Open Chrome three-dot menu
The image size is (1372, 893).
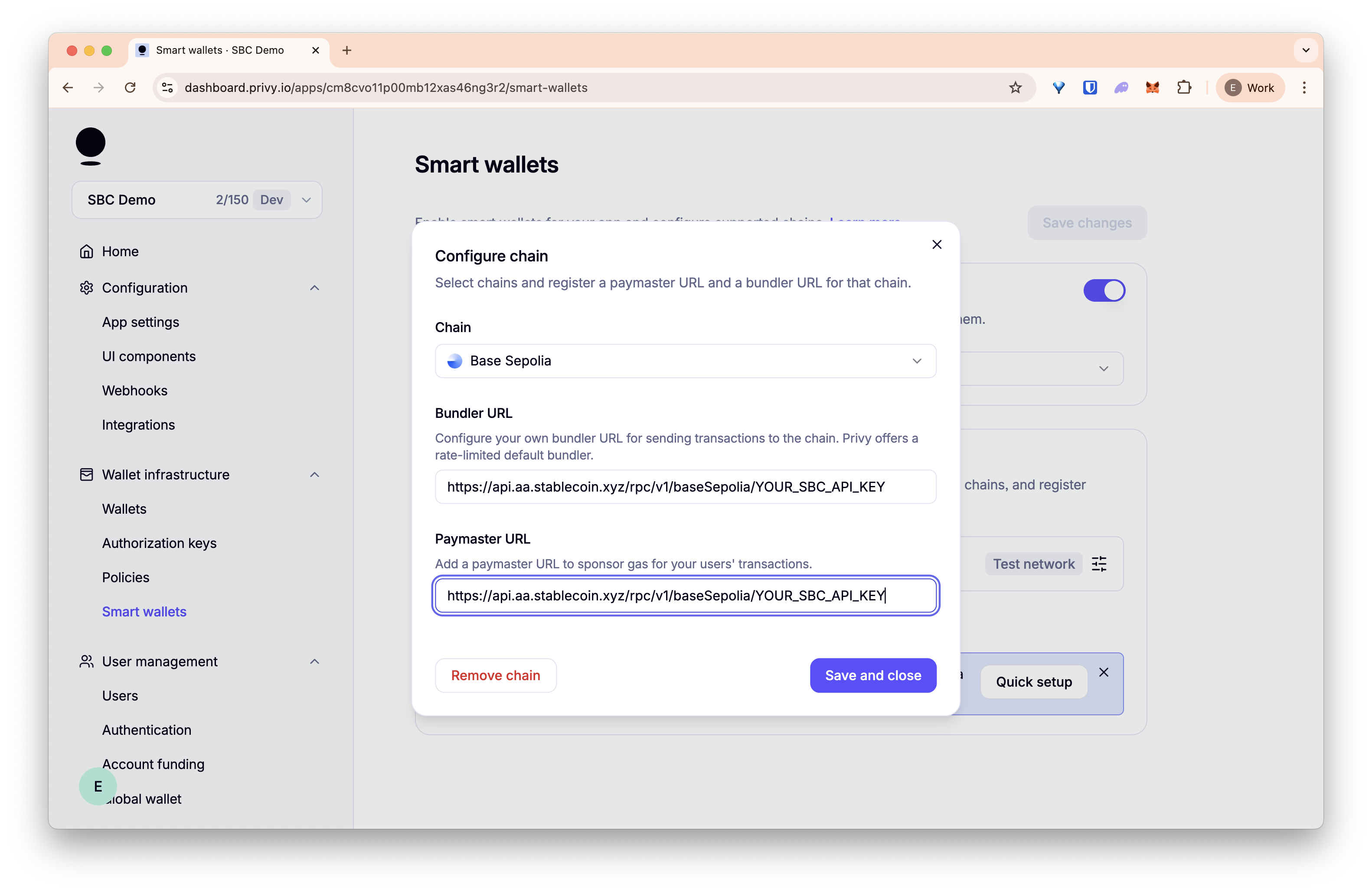point(1304,88)
